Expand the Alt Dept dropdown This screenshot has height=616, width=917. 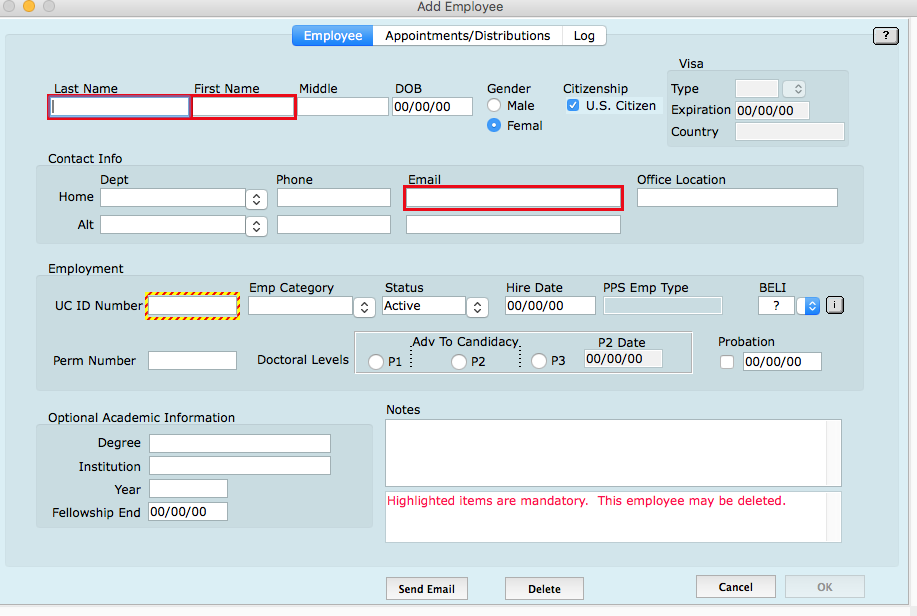257,225
